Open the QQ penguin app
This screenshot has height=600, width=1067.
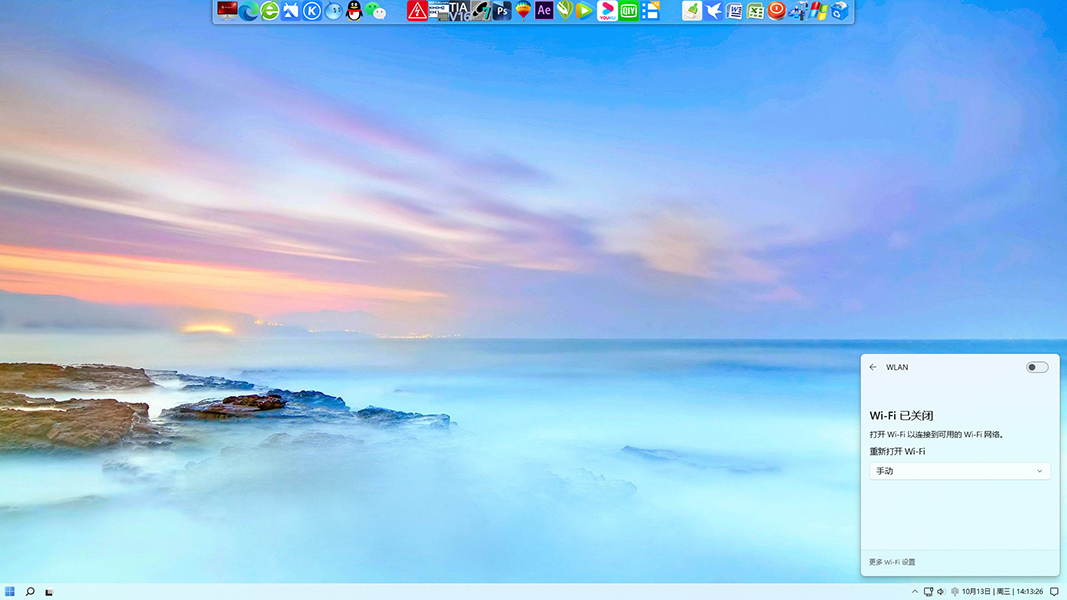(354, 11)
